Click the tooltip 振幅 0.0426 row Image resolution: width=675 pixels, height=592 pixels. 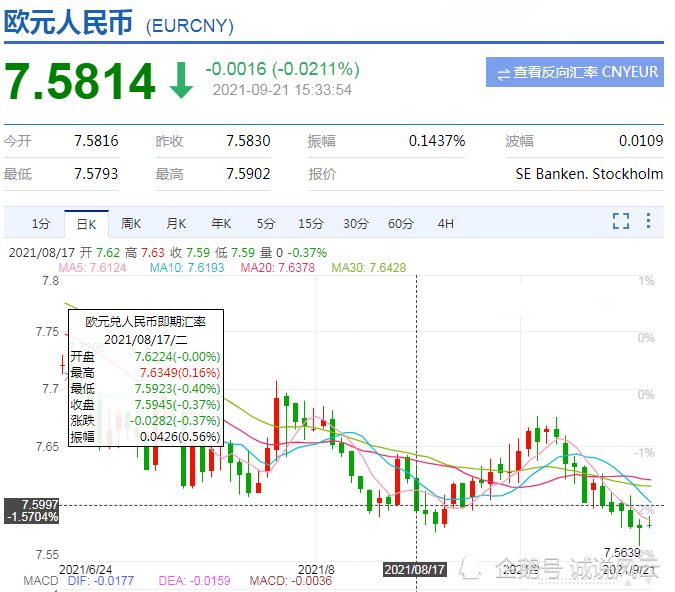coord(146,437)
